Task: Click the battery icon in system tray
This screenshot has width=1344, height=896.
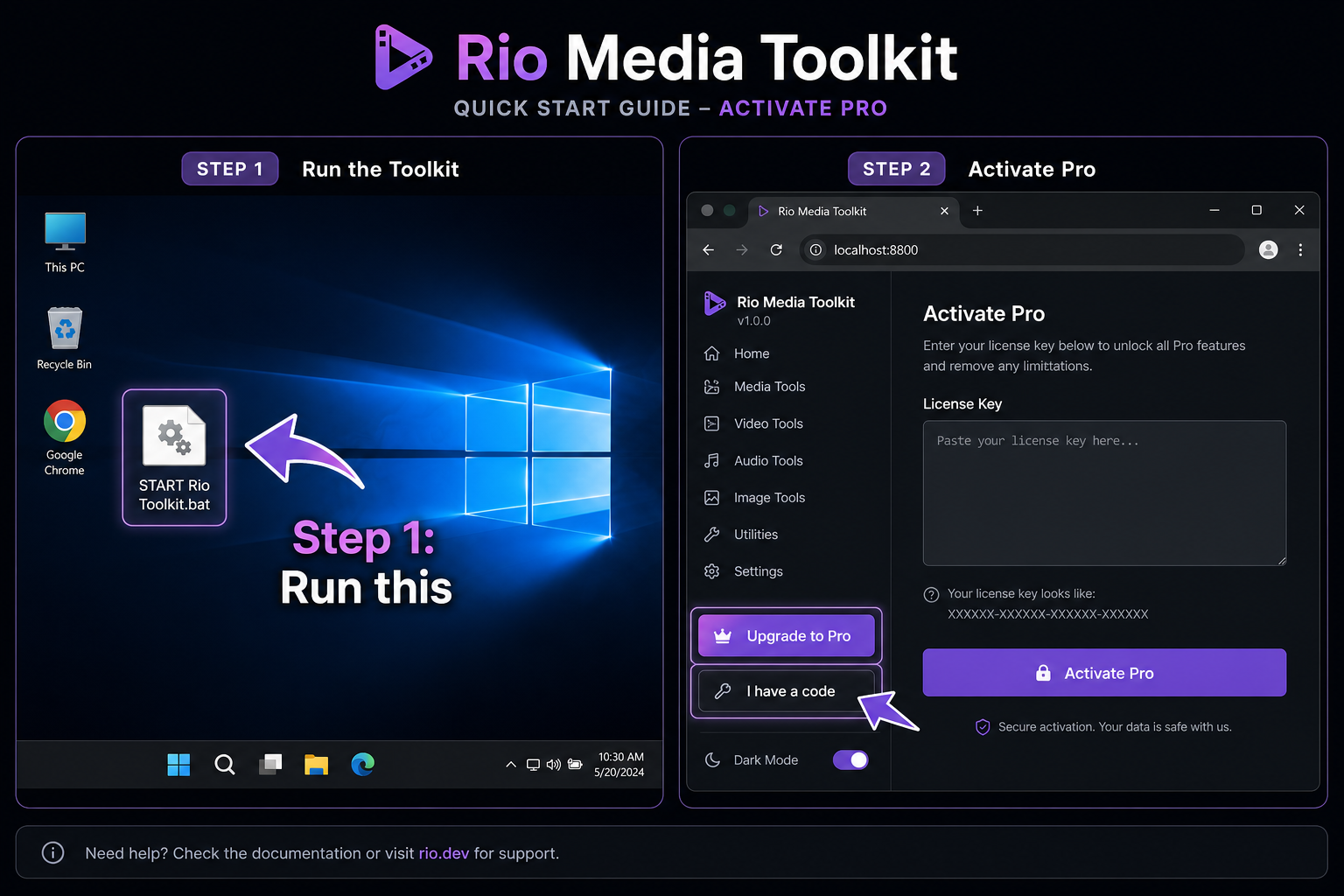Action: 575,765
